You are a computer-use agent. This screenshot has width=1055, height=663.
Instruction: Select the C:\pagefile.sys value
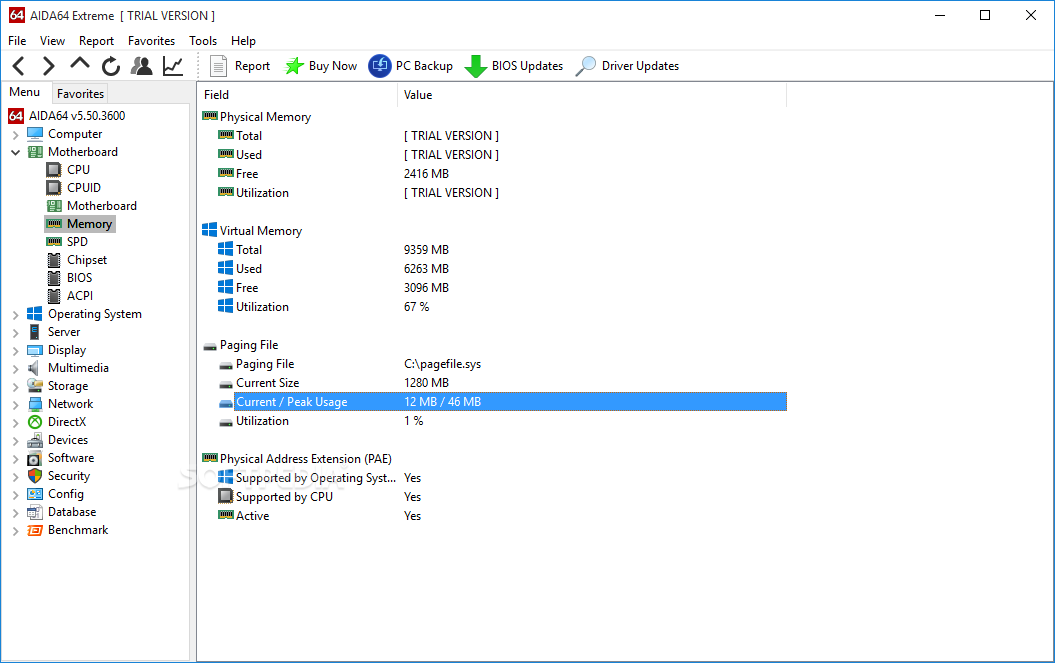tap(442, 364)
